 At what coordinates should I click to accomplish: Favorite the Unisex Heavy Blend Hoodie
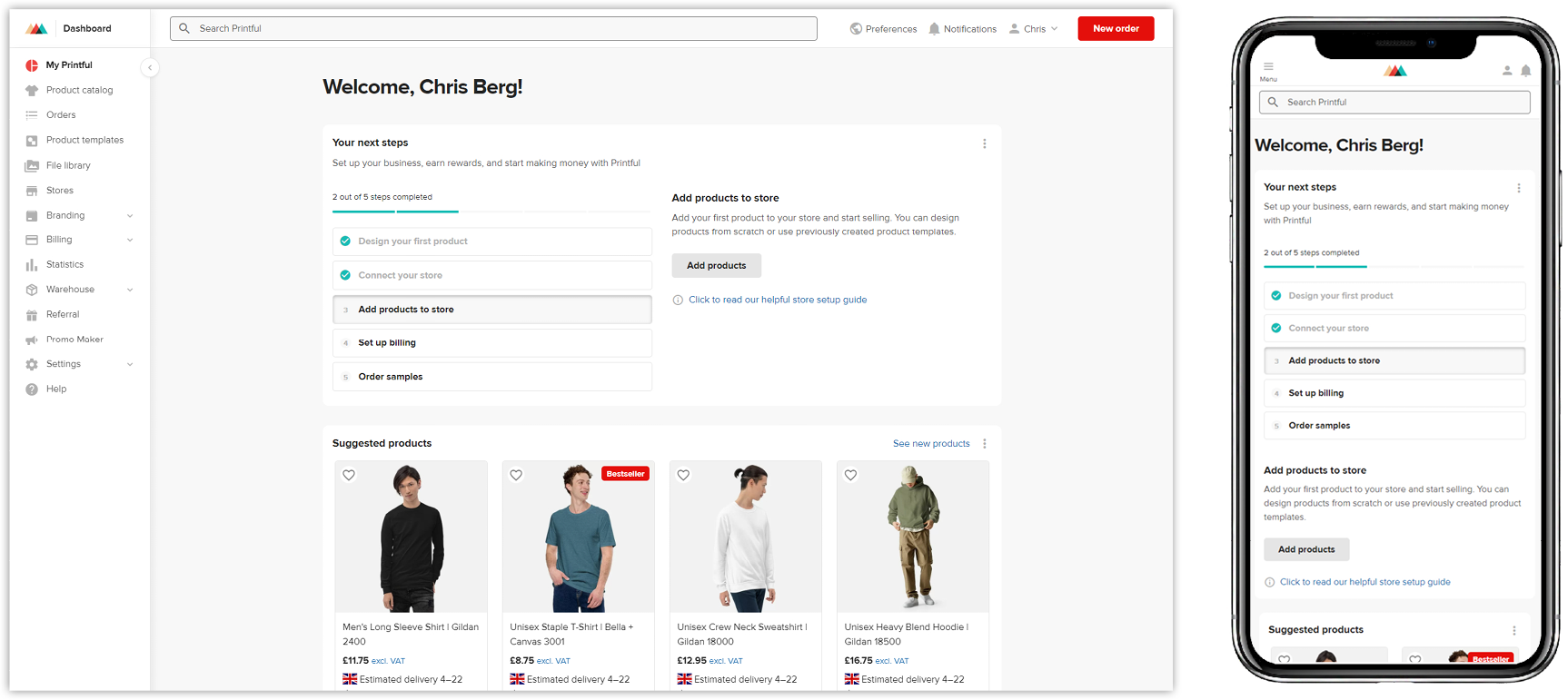point(850,475)
